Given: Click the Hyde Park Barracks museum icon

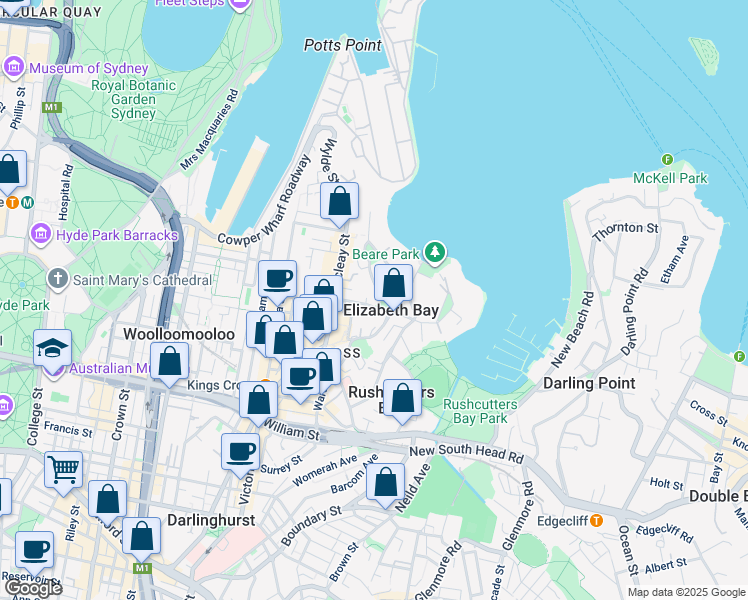Looking at the screenshot, I should [41, 234].
